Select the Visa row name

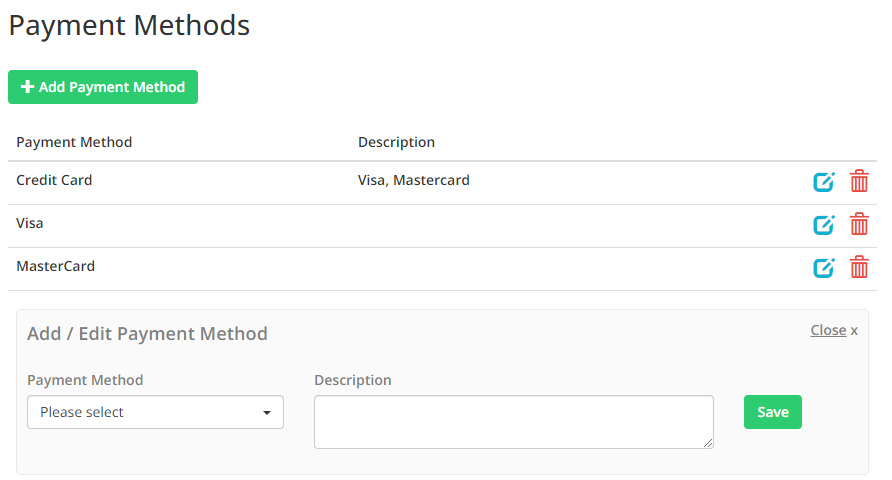[x=30, y=224]
